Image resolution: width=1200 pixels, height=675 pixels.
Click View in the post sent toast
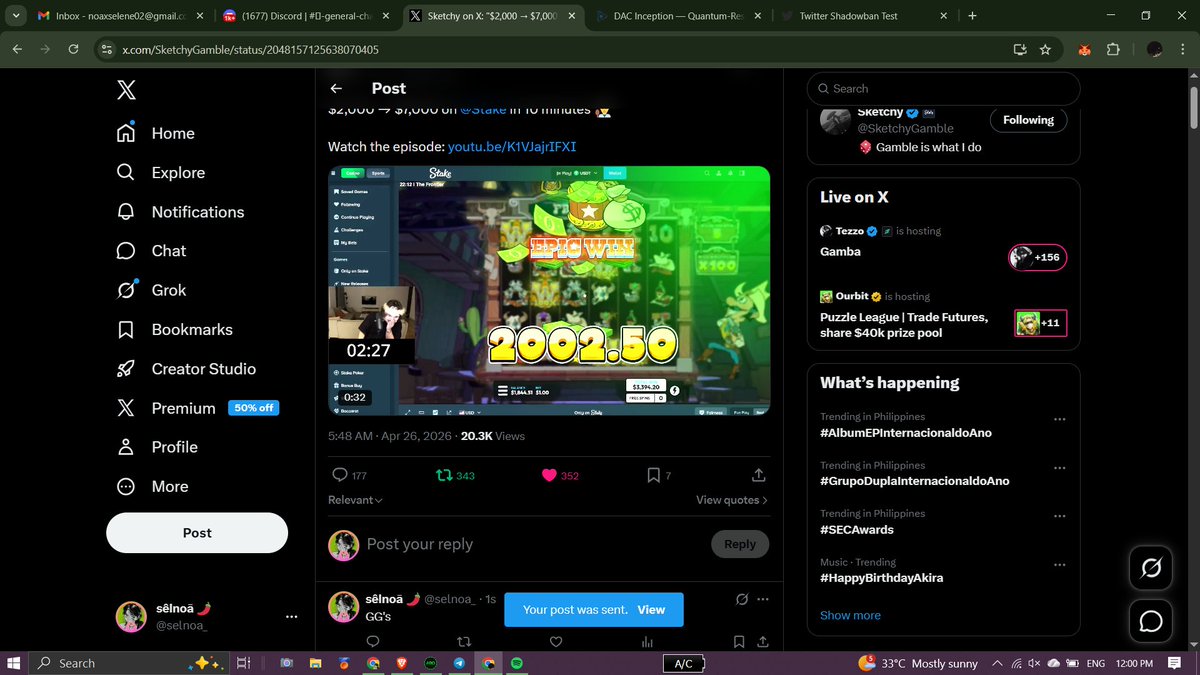651,609
